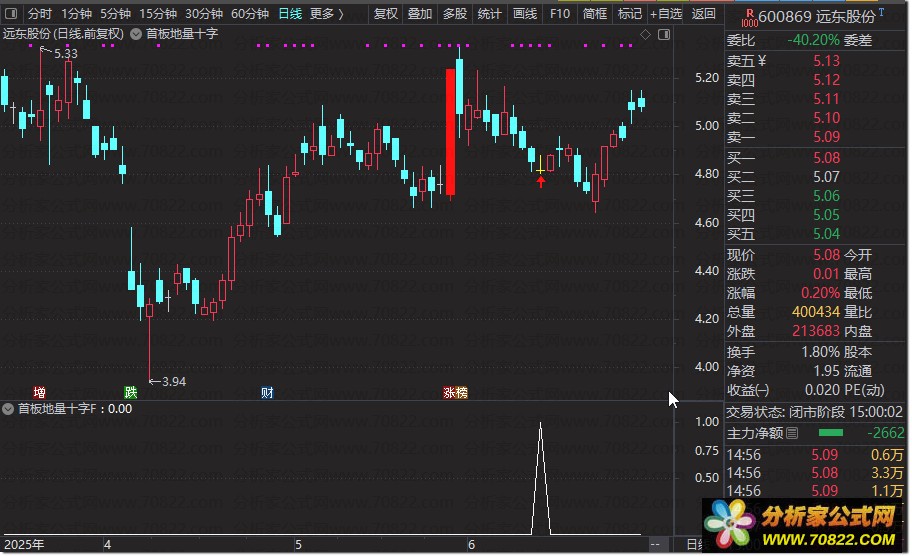Screen dimensions: 912x556
Task: Open the 复权 adjustment option
Action: (385, 13)
